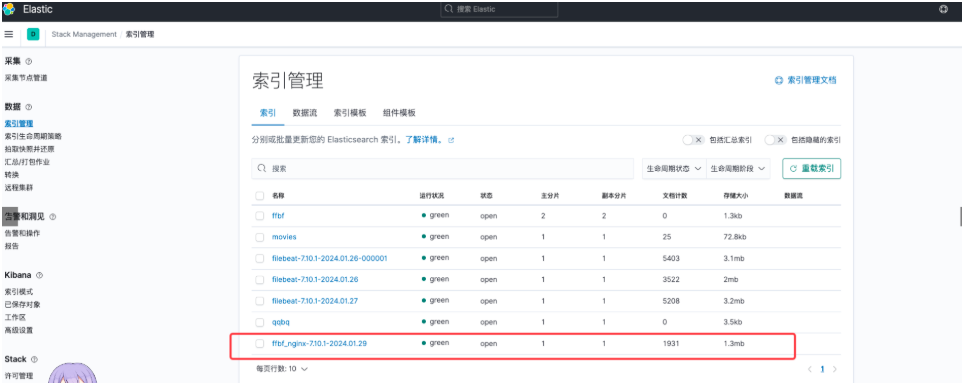Open 每页行数 rows per page dropdown
This screenshot has width=962, height=383.
point(282,369)
